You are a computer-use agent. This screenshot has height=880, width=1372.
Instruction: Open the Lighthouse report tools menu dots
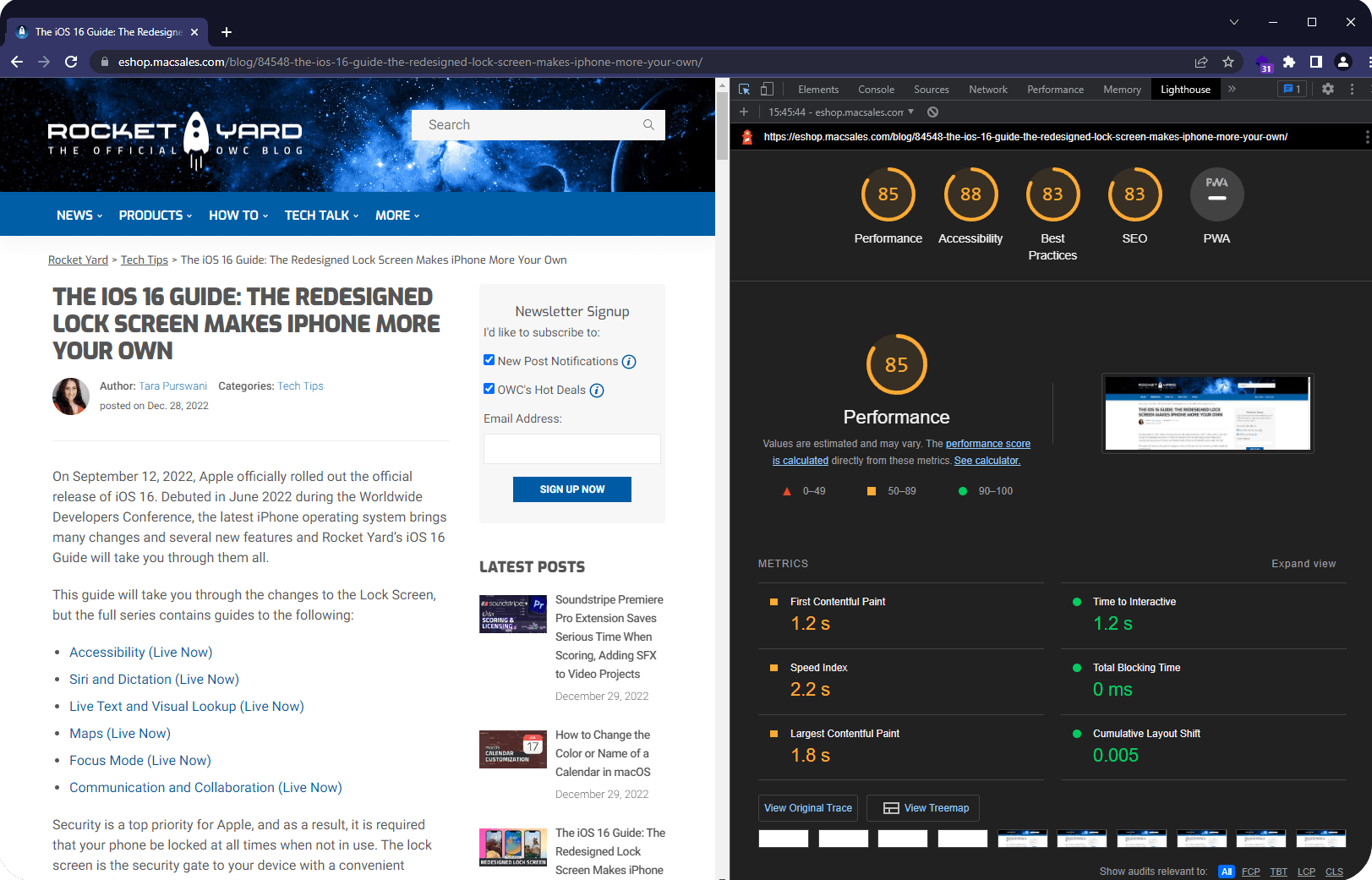(1367, 137)
